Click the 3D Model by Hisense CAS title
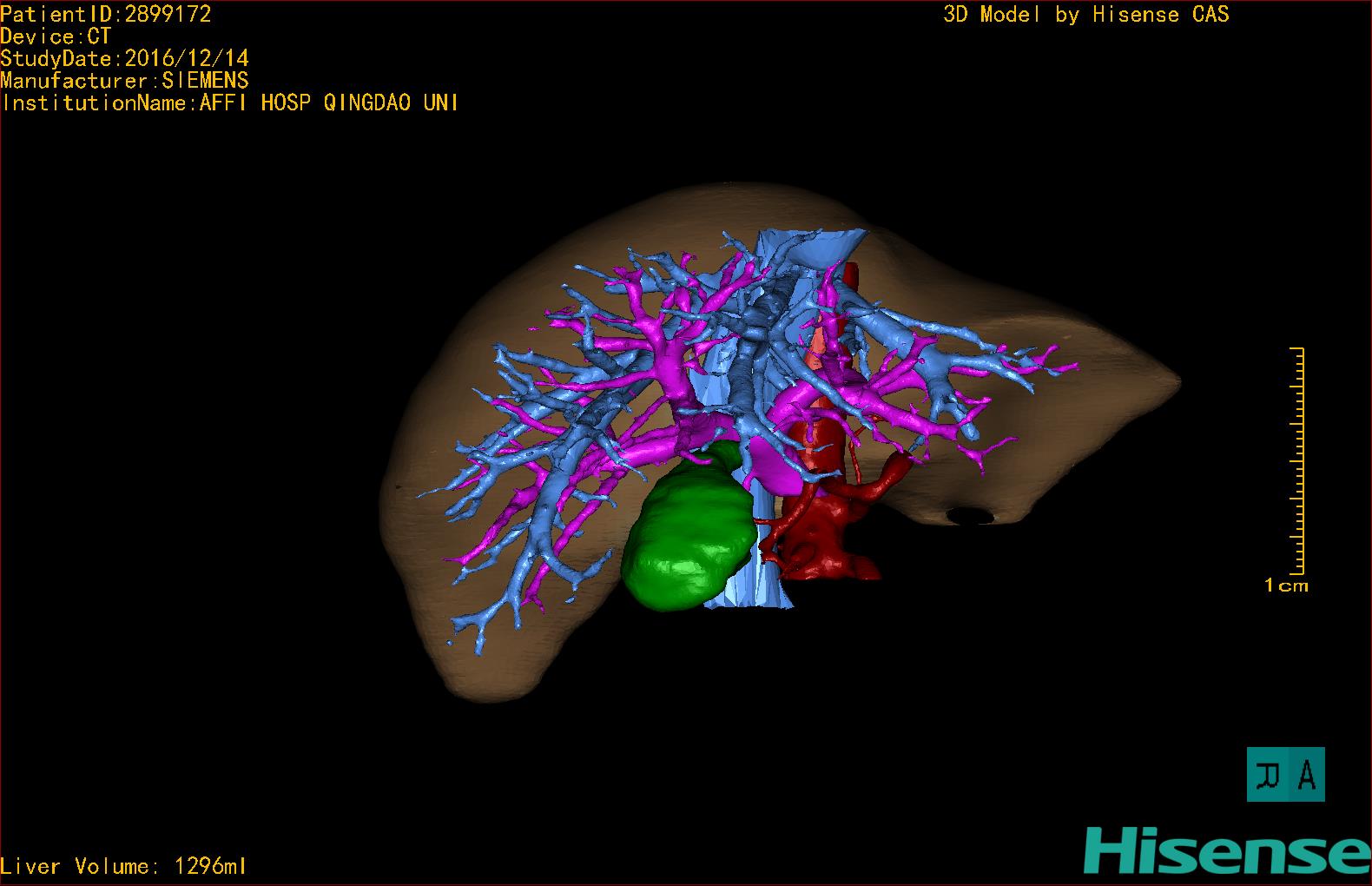The height and width of the screenshot is (886, 1372). pyautogui.click(x=1086, y=15)
